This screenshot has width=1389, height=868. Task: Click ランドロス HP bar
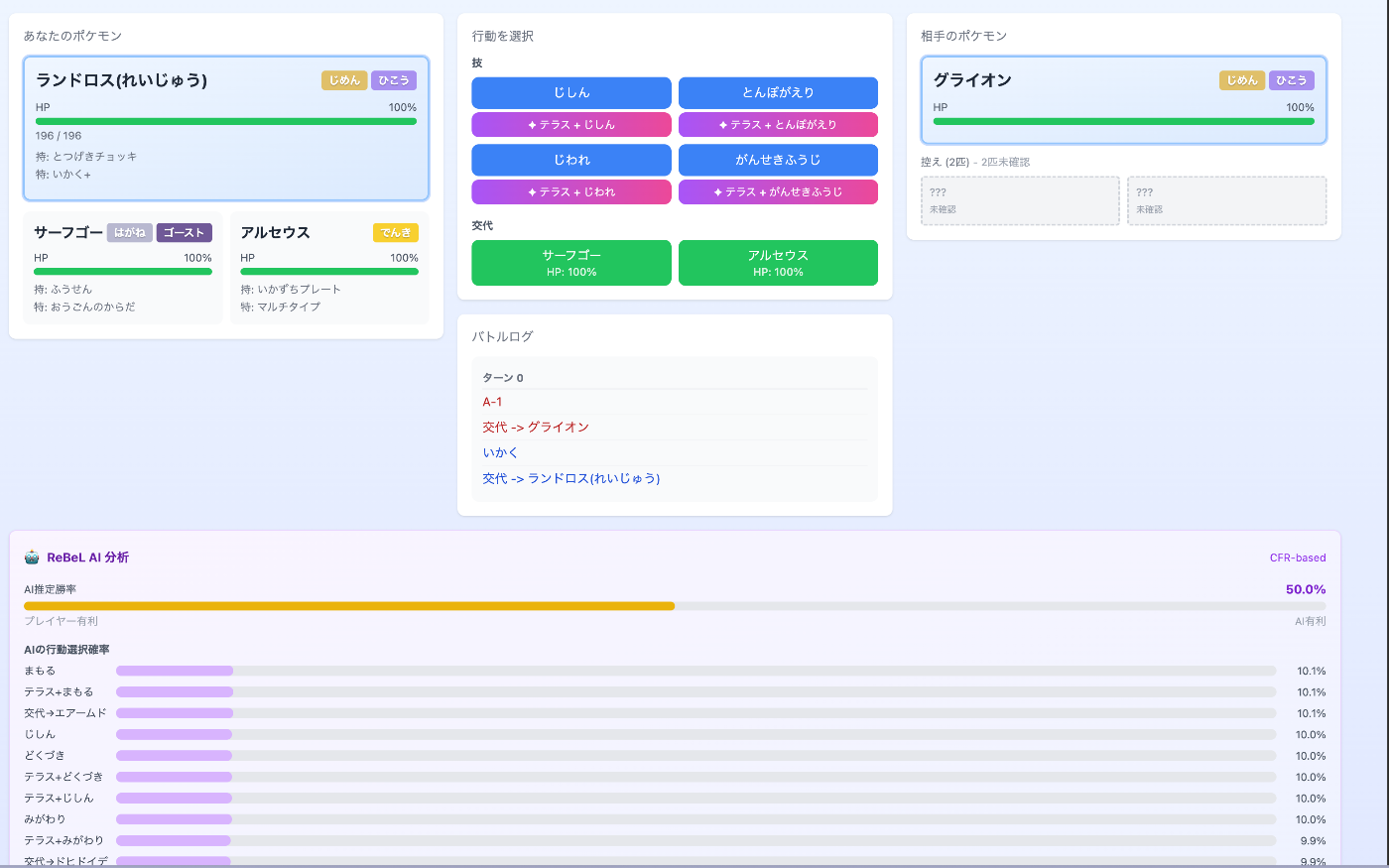[226, 121]
